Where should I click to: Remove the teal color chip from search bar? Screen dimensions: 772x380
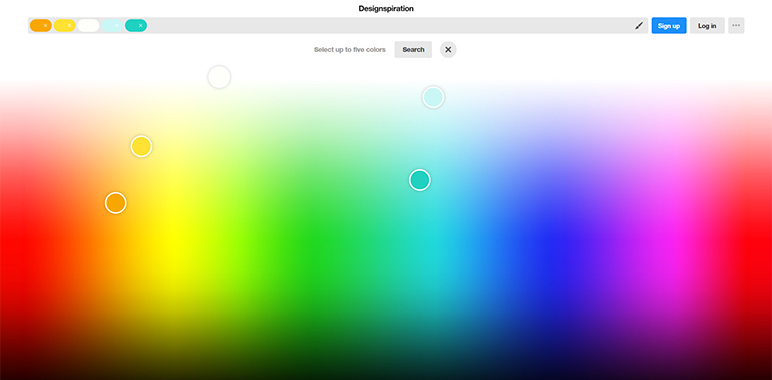click(x=140, y=26)
